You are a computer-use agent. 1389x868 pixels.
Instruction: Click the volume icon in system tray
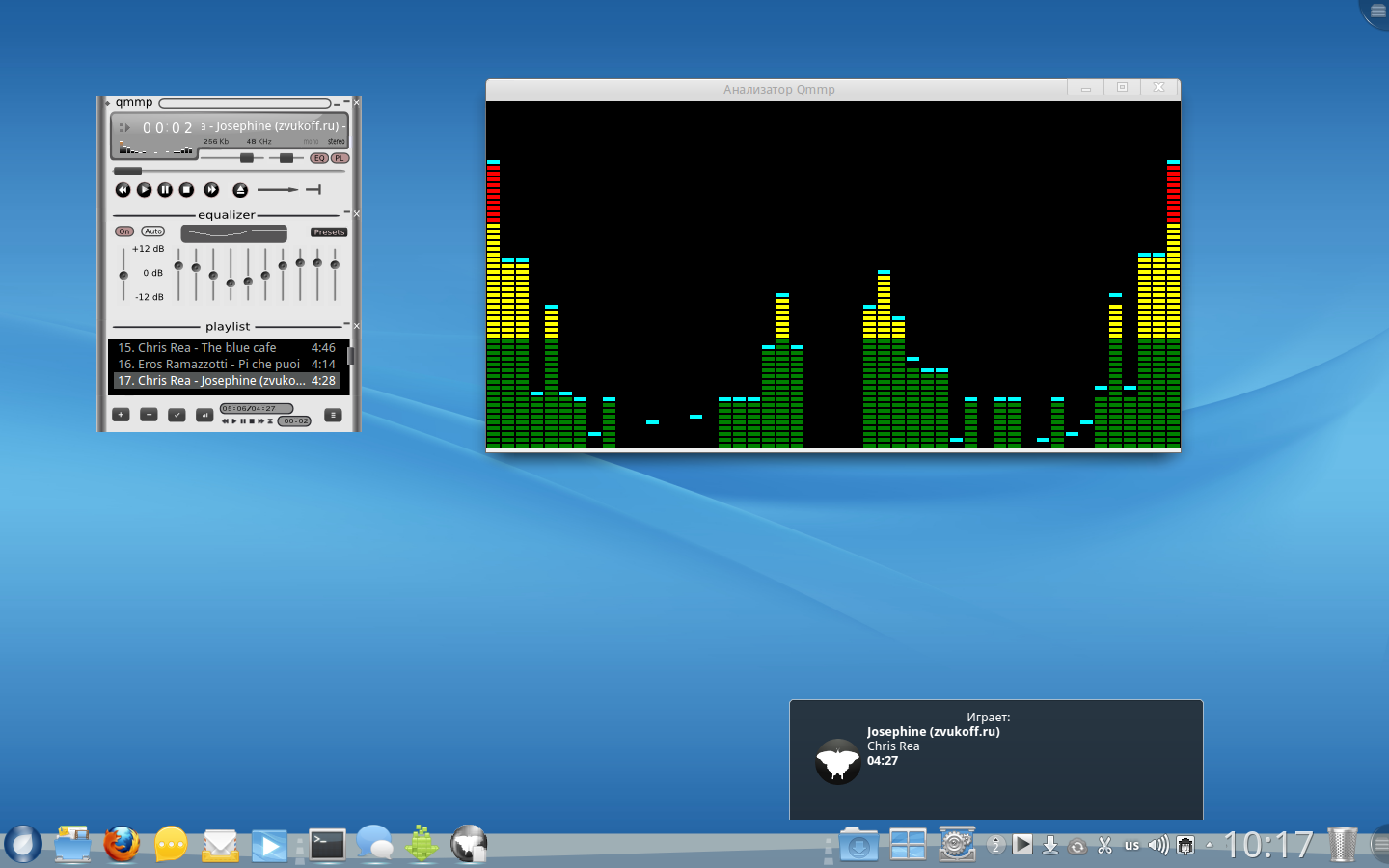(1157, 846)
